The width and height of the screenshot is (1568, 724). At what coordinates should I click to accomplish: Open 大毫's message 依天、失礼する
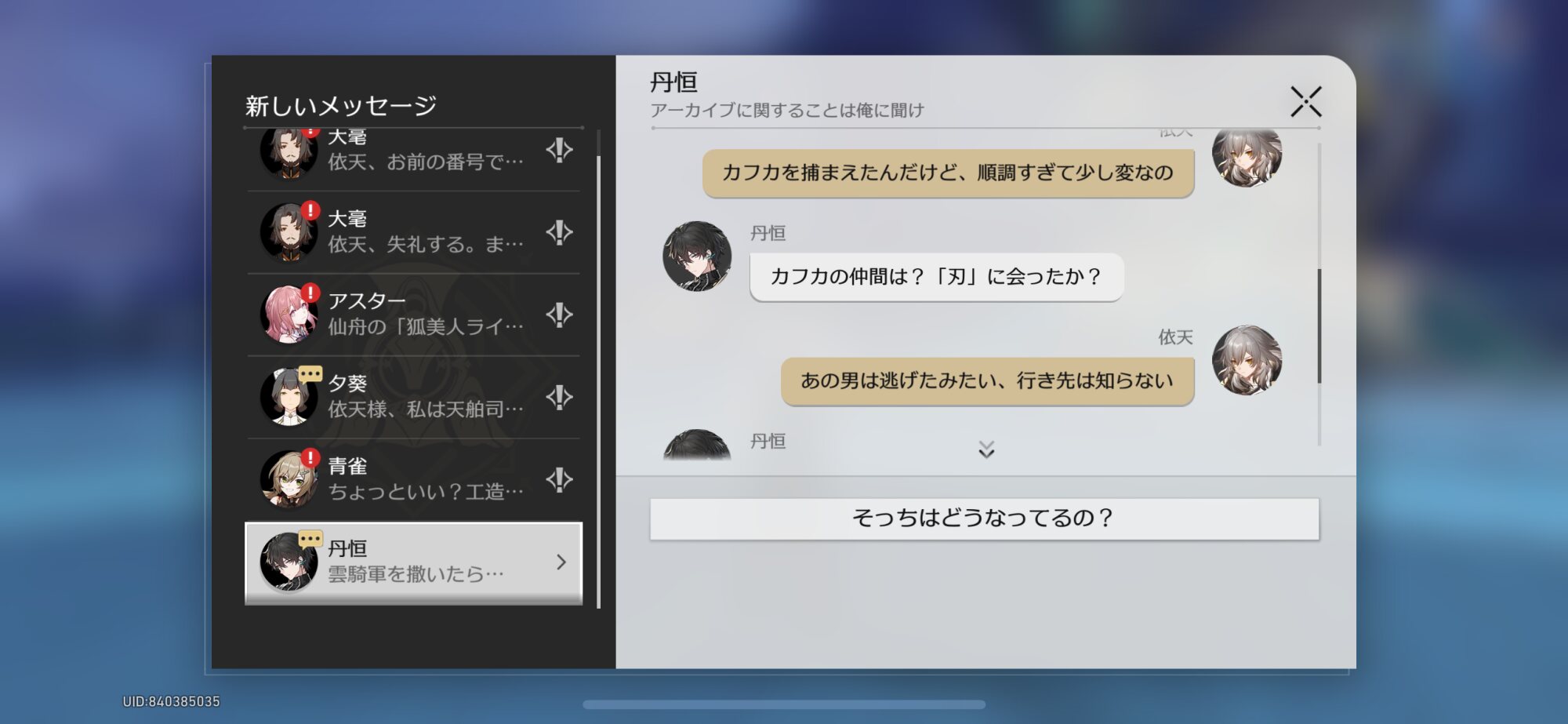423,232
